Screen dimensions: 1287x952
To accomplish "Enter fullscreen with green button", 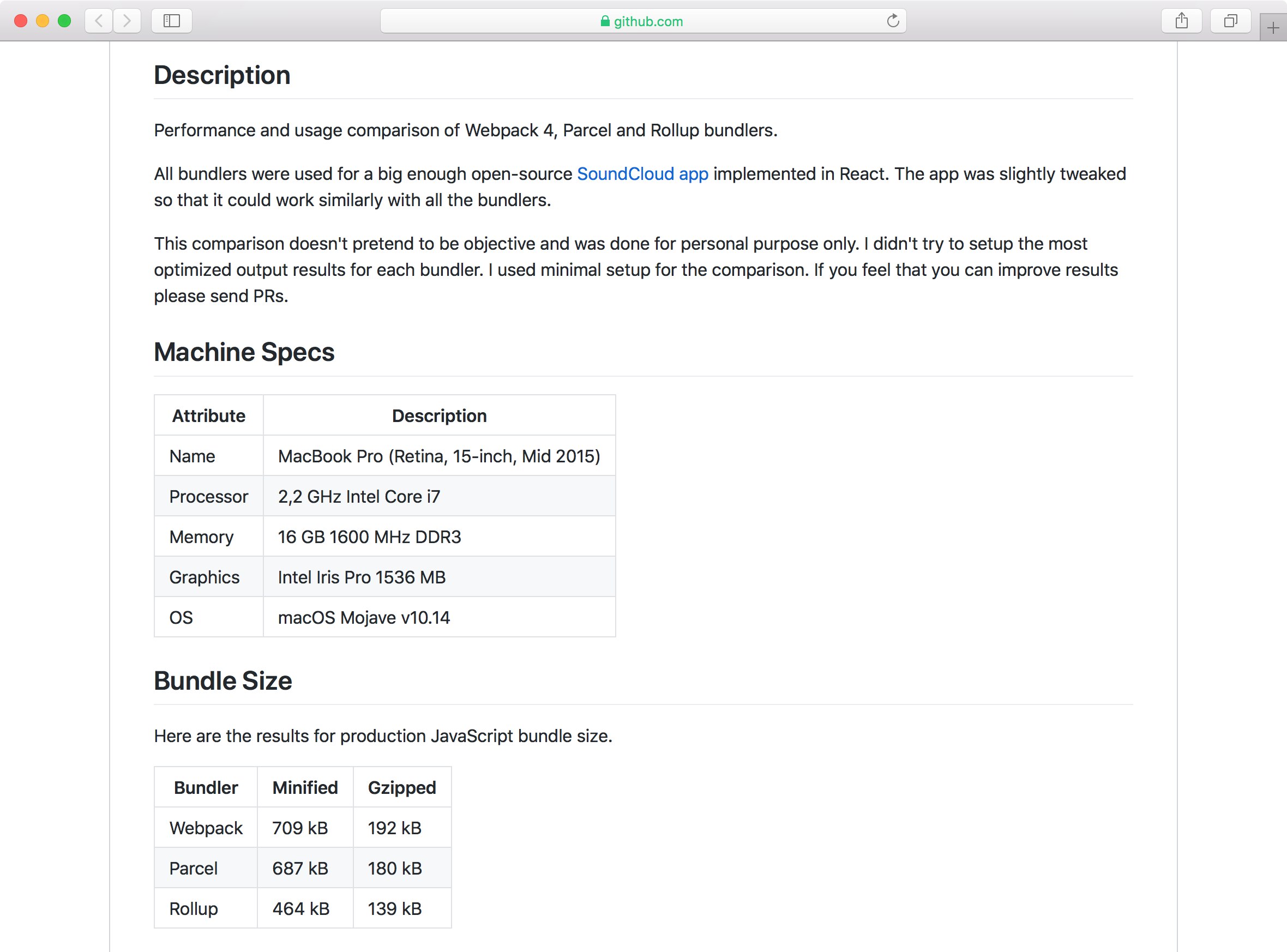I will point(64,21).
